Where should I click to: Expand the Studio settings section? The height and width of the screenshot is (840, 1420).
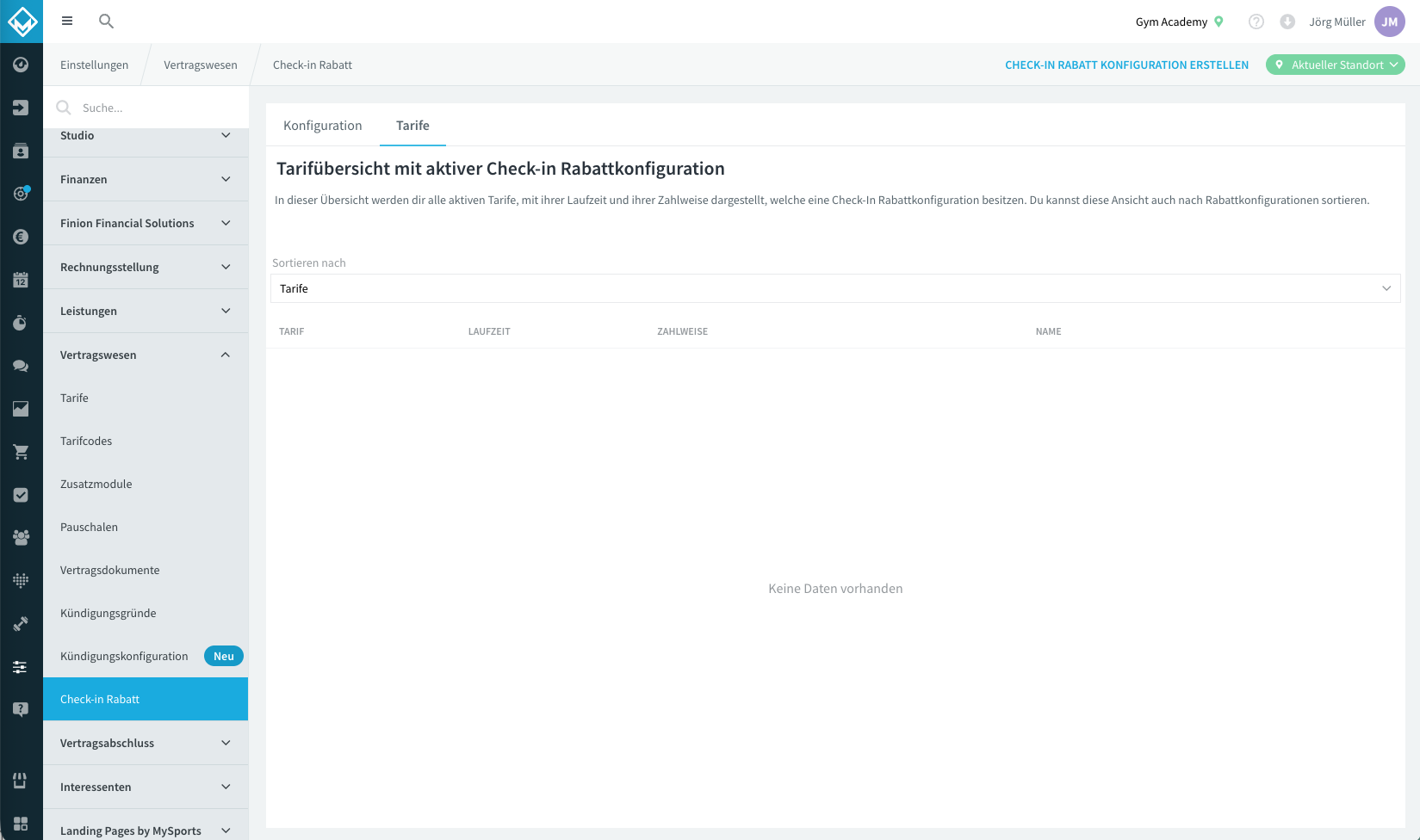tap(146, 136)
